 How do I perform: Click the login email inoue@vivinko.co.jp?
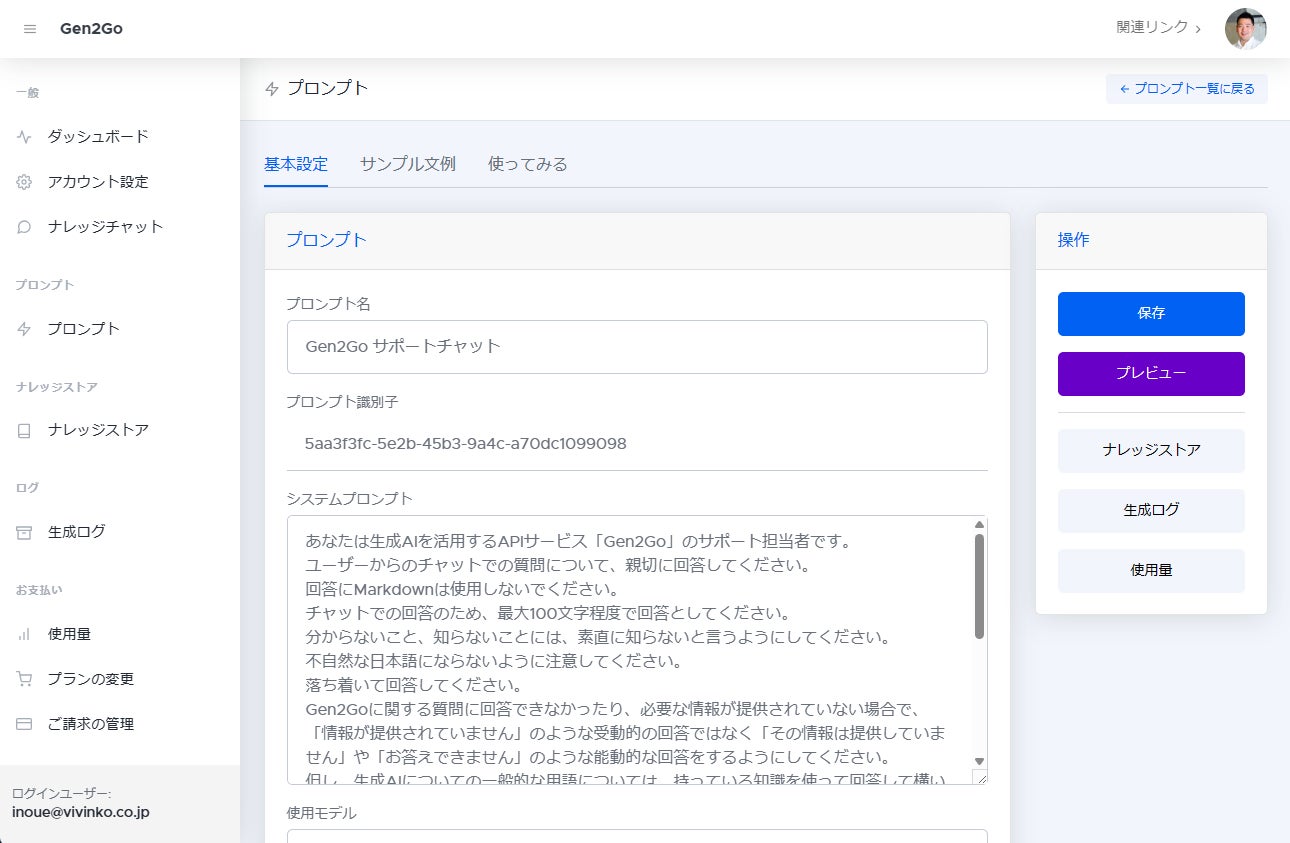click(81, 812)
